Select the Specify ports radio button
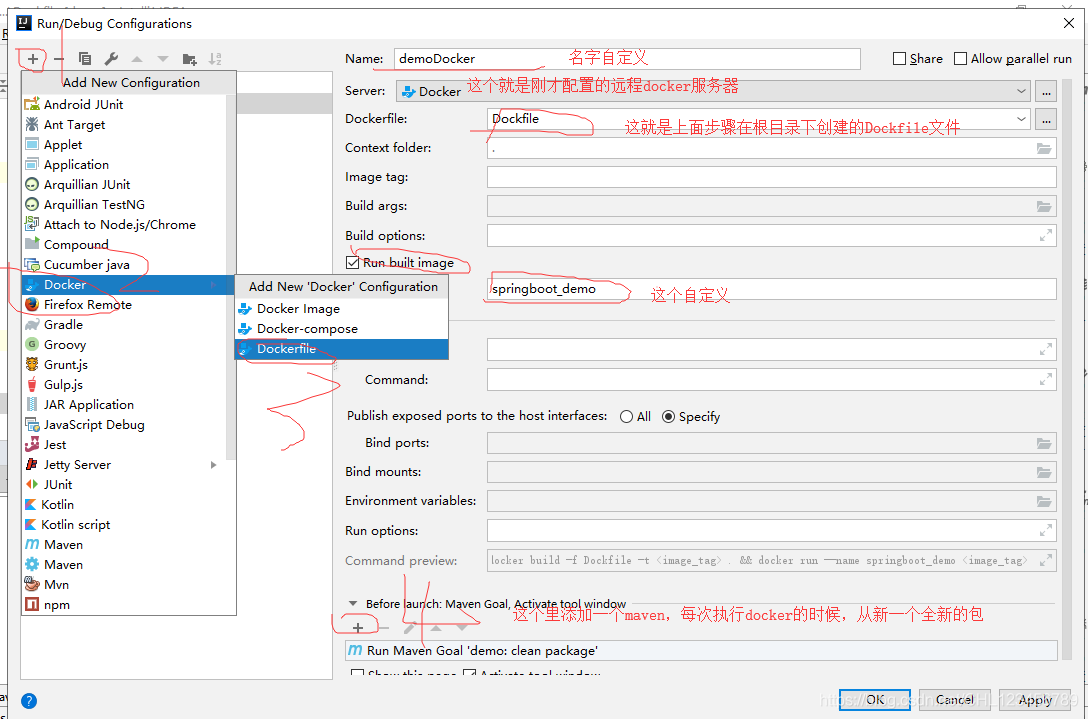This screenshot has height=719, width=1088. coord(668,416)
